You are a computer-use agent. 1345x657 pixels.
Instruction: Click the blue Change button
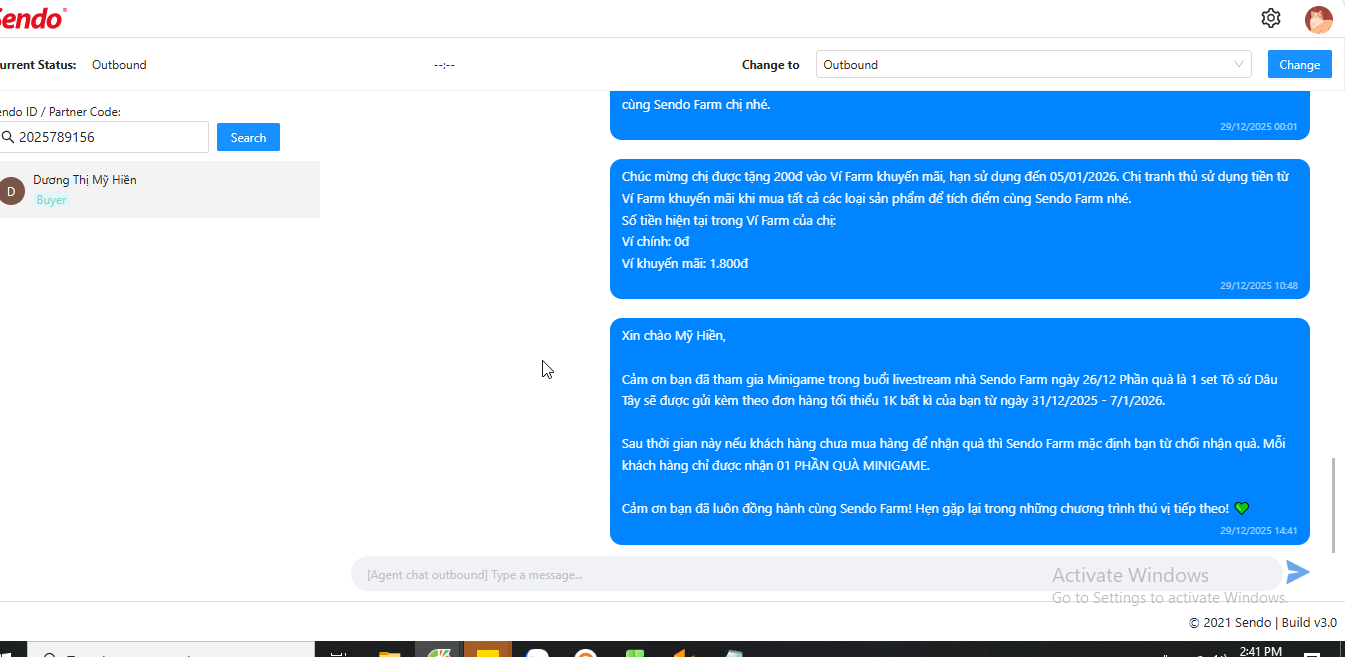pyautogui.click(x=1299, y=64)
